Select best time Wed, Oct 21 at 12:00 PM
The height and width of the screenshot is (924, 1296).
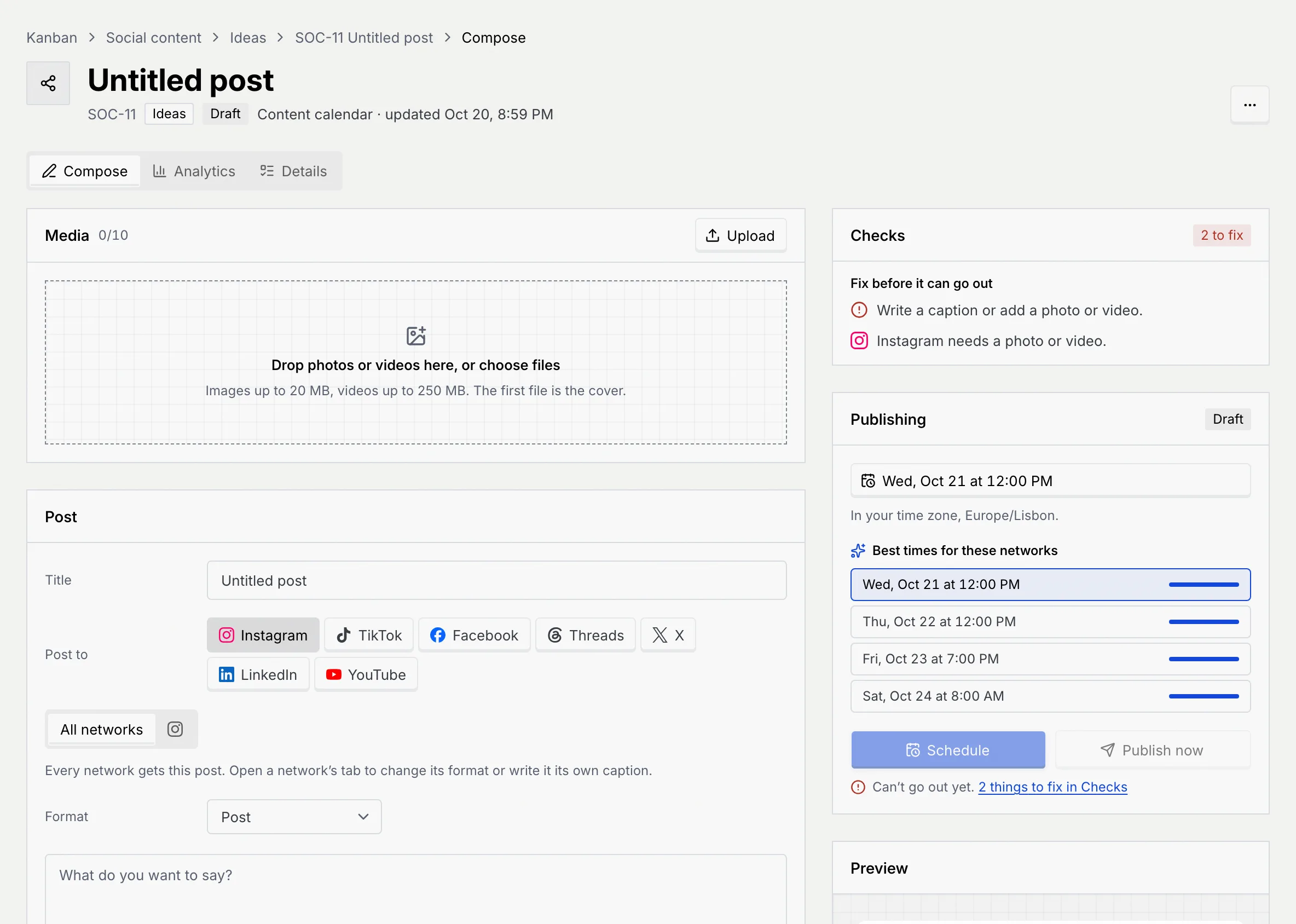click(1050, 584)
